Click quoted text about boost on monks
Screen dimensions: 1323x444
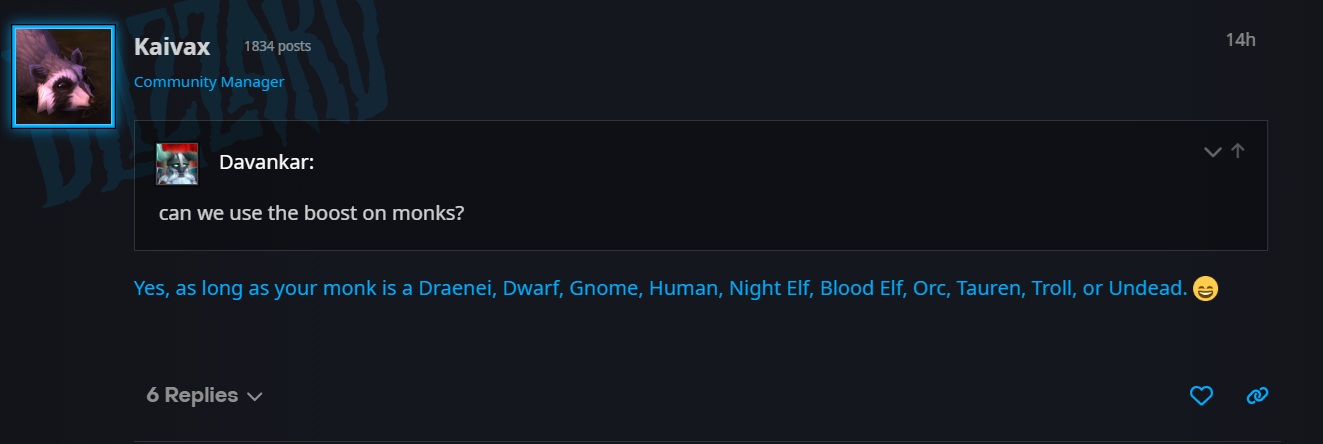tap(311, 214)
